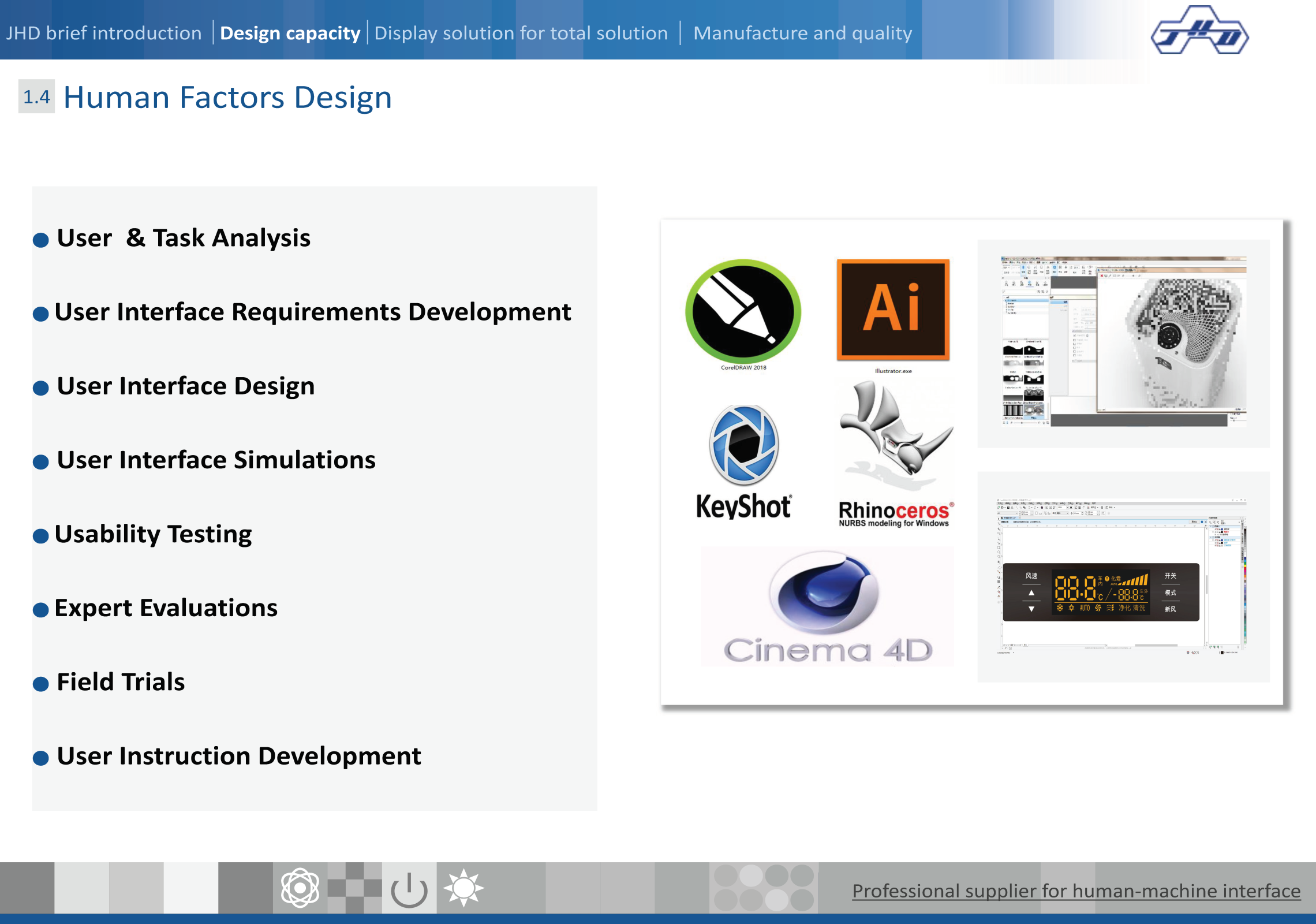Go to Manufacture and quality tab
The width and height of the screenshot is (1316, 924).
click(x=802, y=33)
